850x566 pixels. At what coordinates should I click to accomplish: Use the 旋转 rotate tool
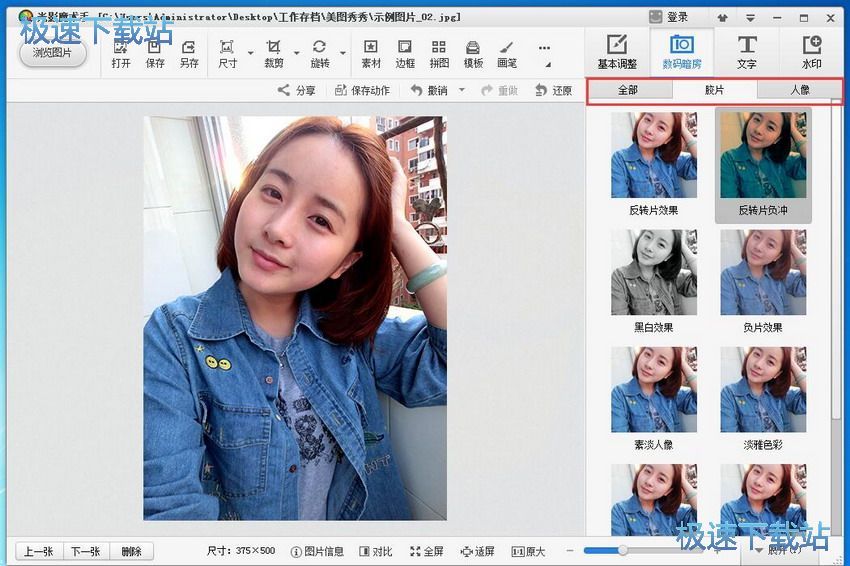(320, 54)
